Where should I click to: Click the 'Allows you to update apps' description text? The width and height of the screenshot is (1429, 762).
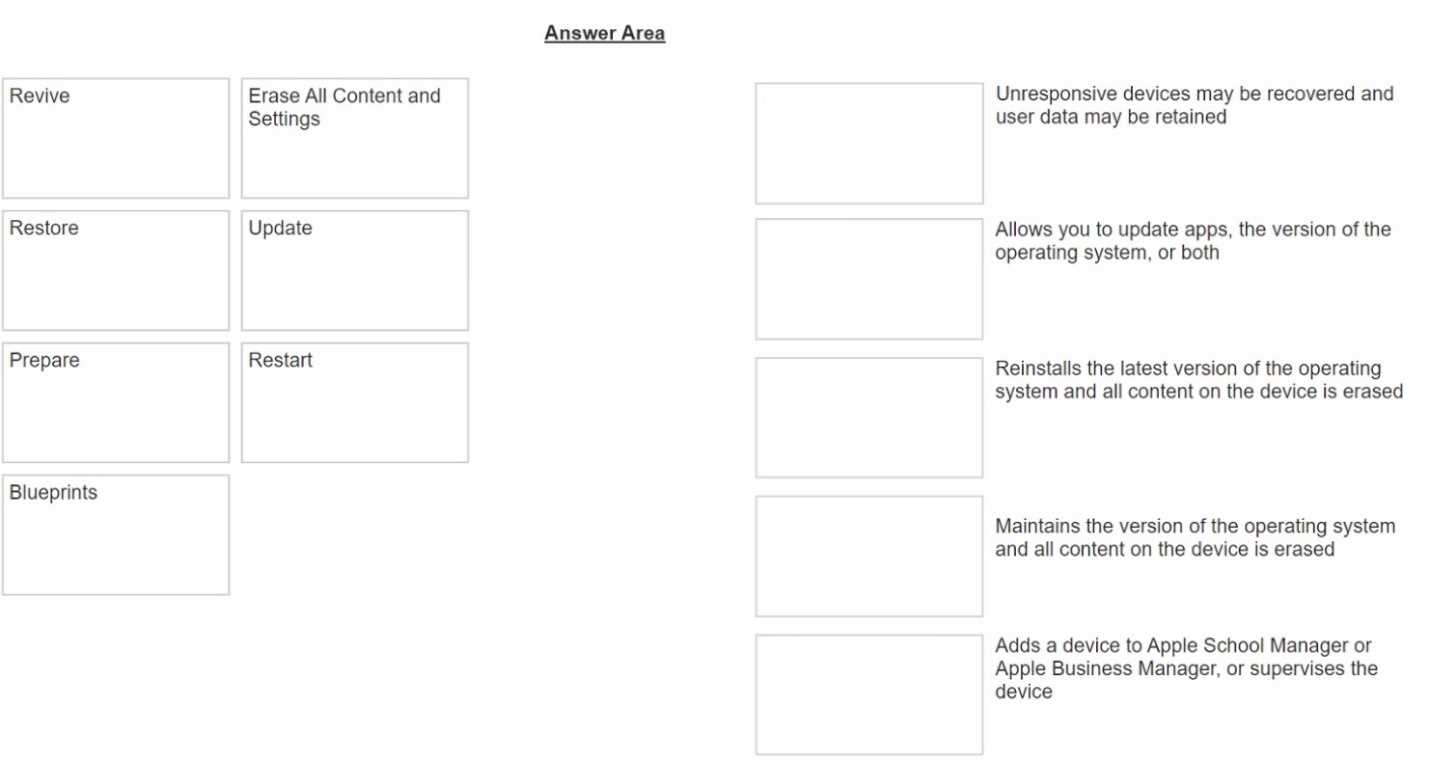click(x=1192, y=241)
